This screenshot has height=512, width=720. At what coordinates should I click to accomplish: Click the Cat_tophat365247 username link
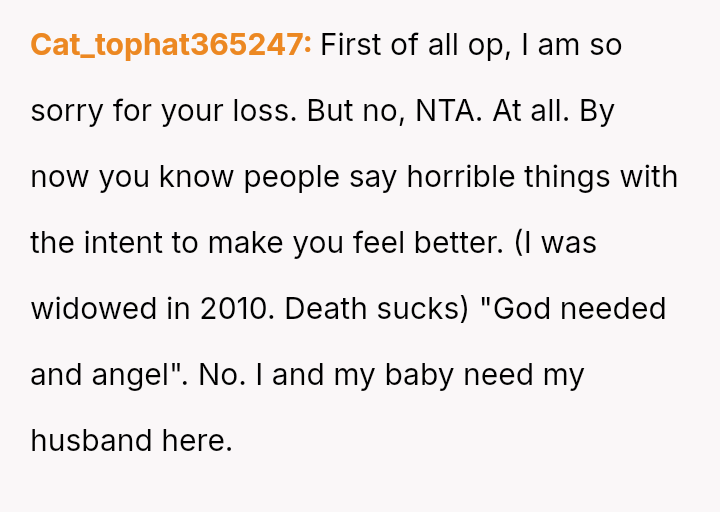coord(171,45)
